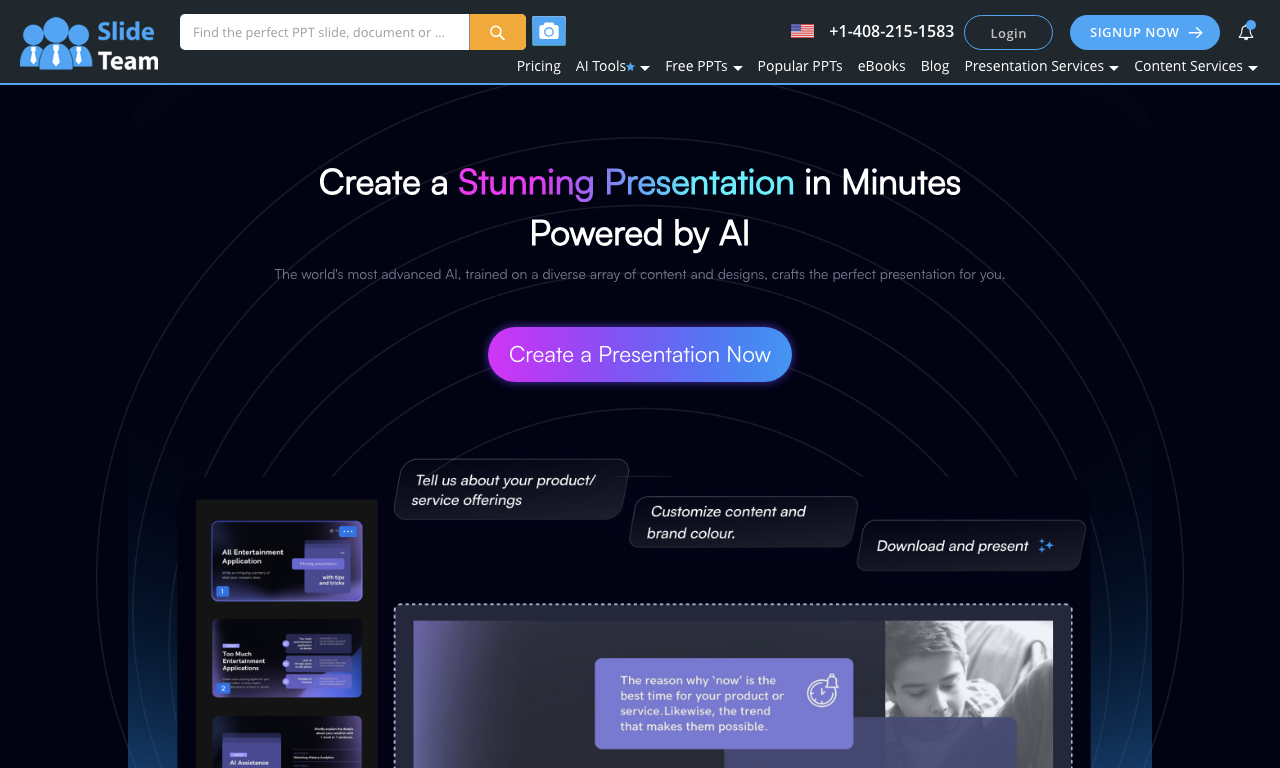Select the US flag country icon

(802, 31)
